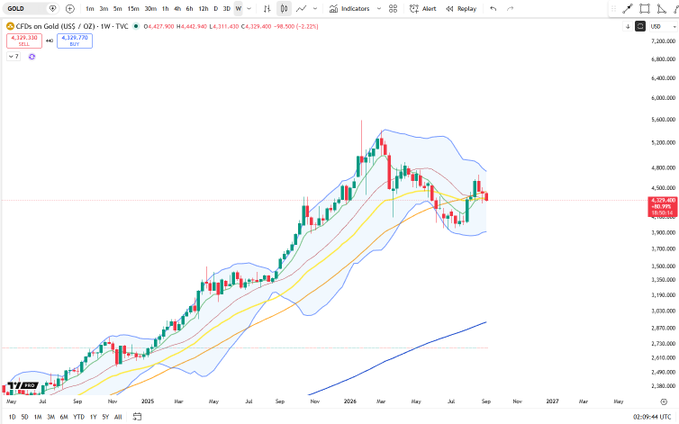Image resolution: width=679 pixels, height=424 pixels.
Task: Select the YTD date range
Action: [x=79, y=417]
